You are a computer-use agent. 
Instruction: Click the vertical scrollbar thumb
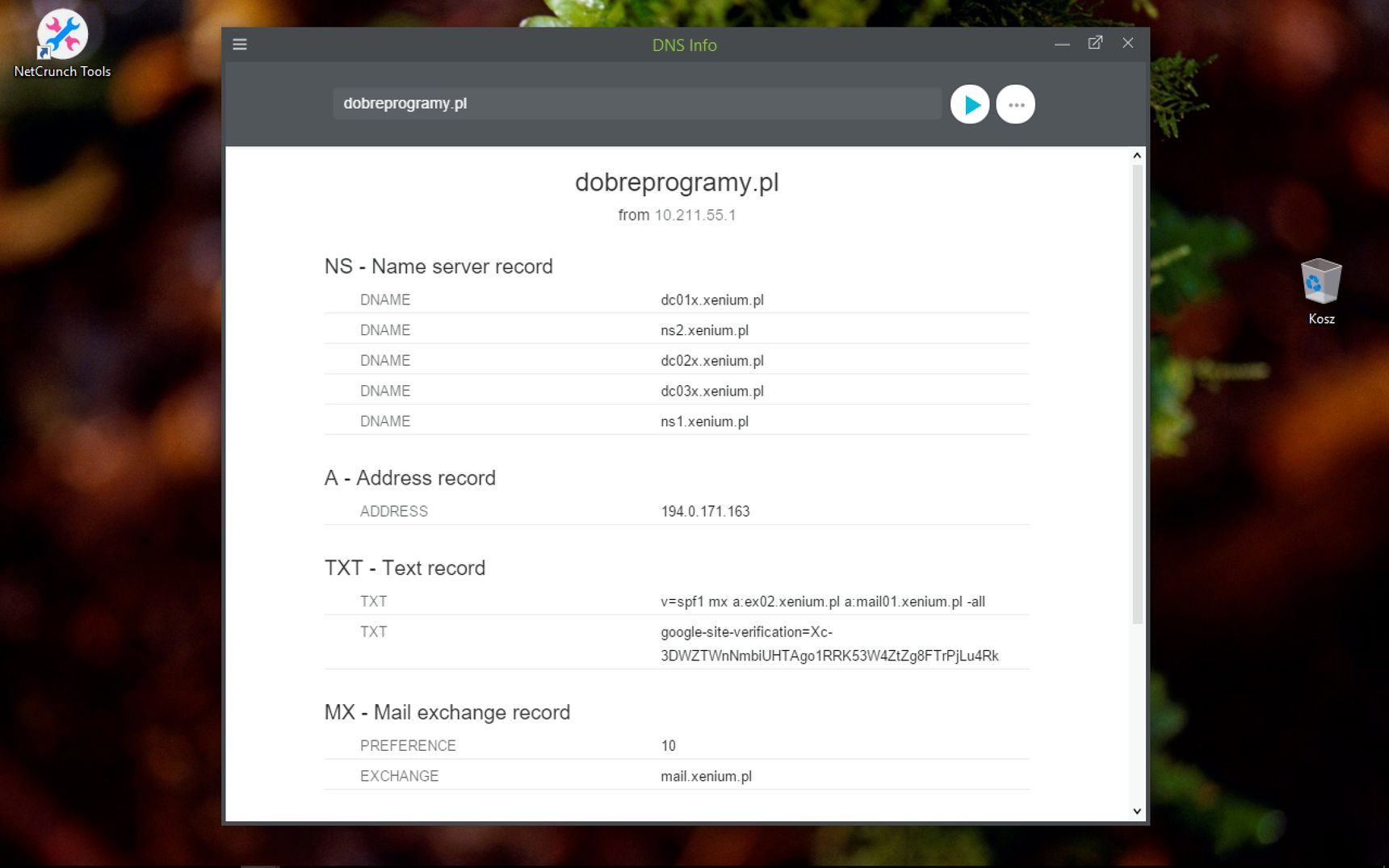coord(1137,394)
